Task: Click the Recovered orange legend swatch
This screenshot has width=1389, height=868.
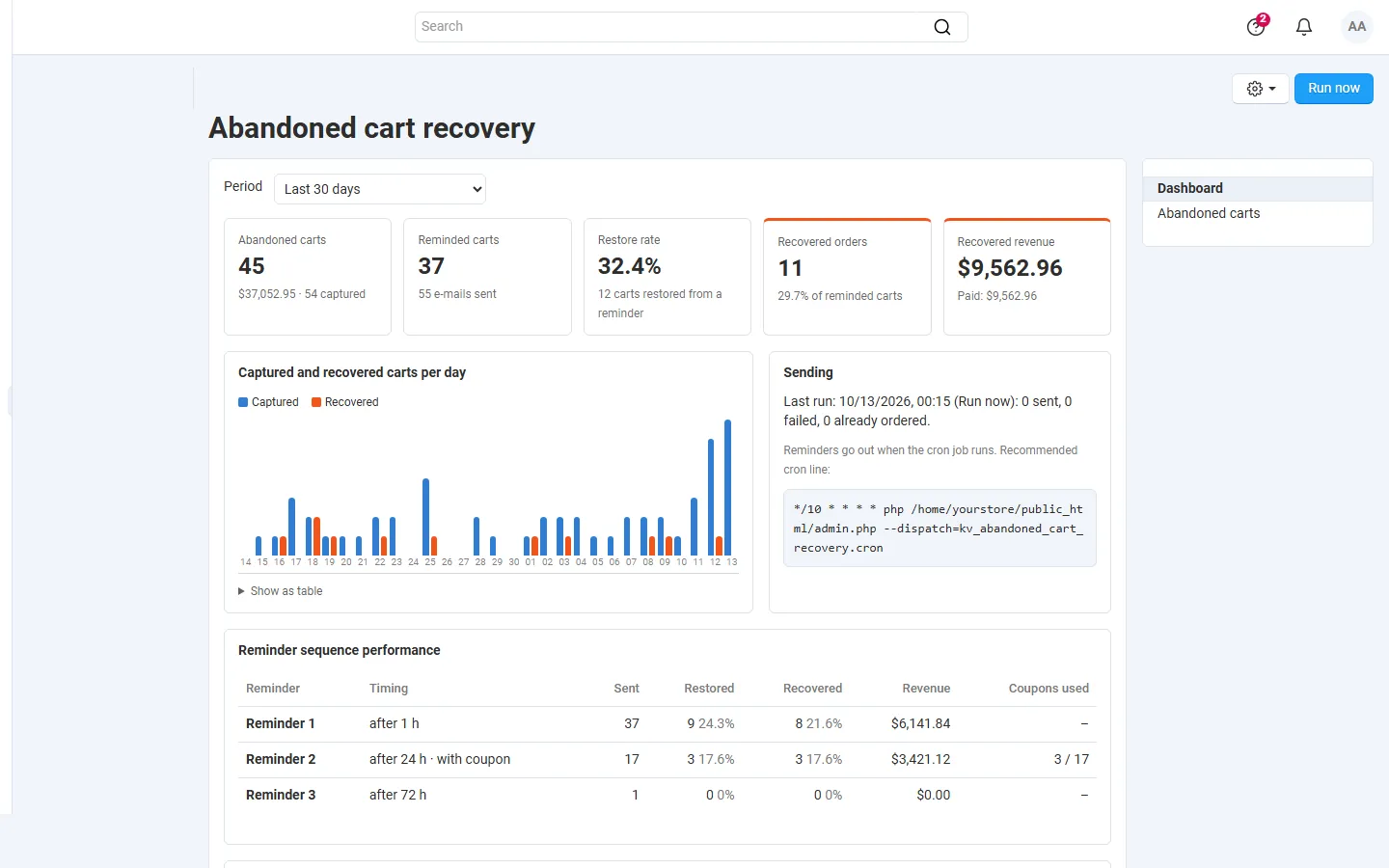Action: (316, 402)
